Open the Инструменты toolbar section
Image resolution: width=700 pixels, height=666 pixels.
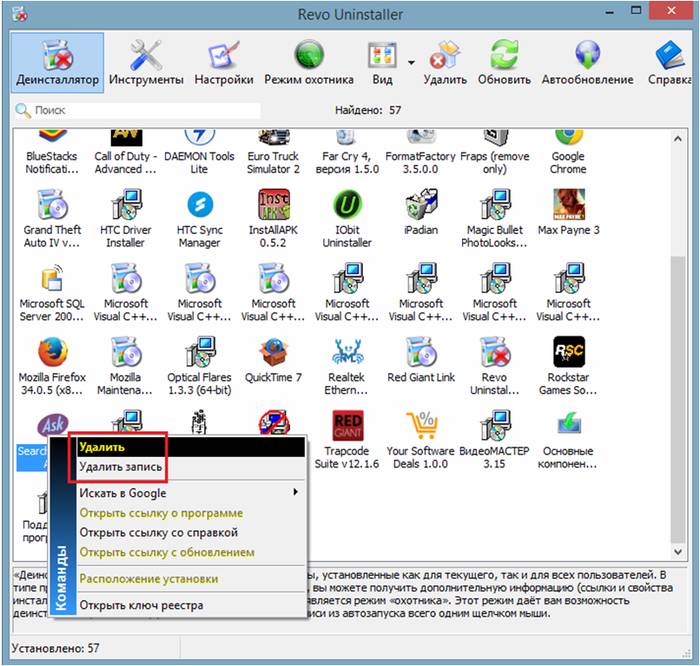click(146, 61)
